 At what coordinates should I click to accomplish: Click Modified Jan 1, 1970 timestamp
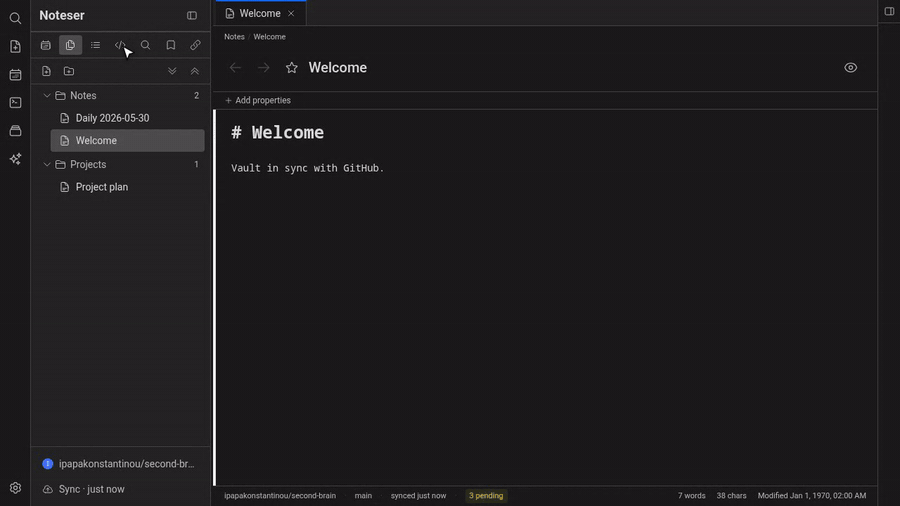coord(812,496)
